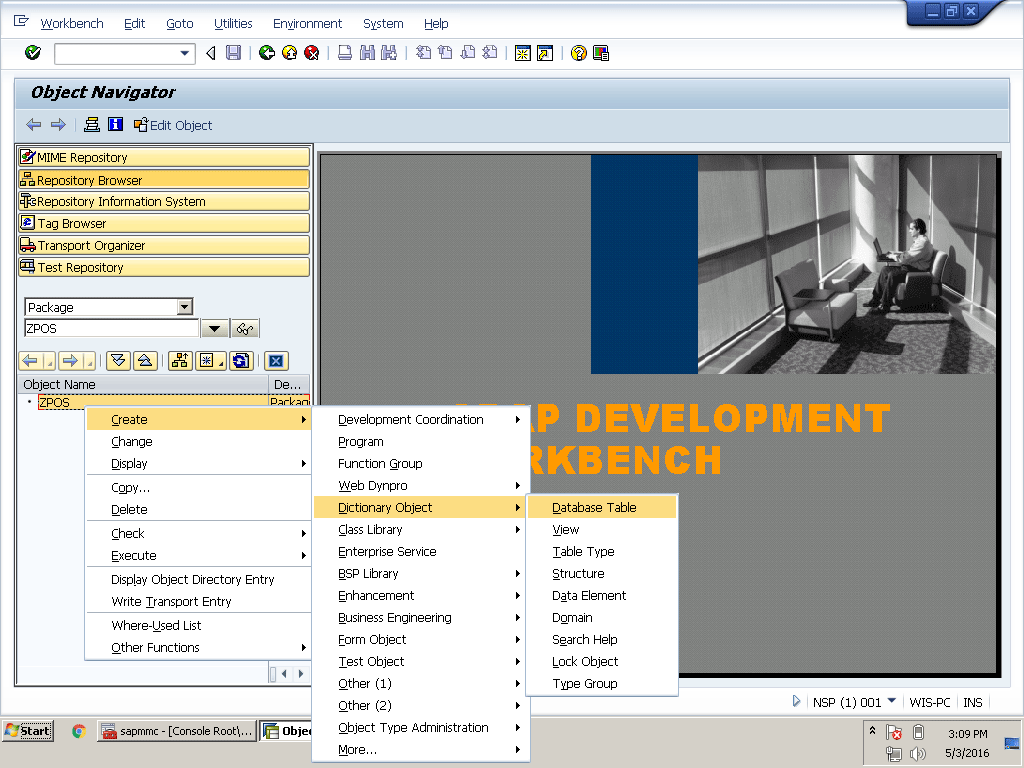
Task: Click the Edit Object button
Action: tap(173, 125)
